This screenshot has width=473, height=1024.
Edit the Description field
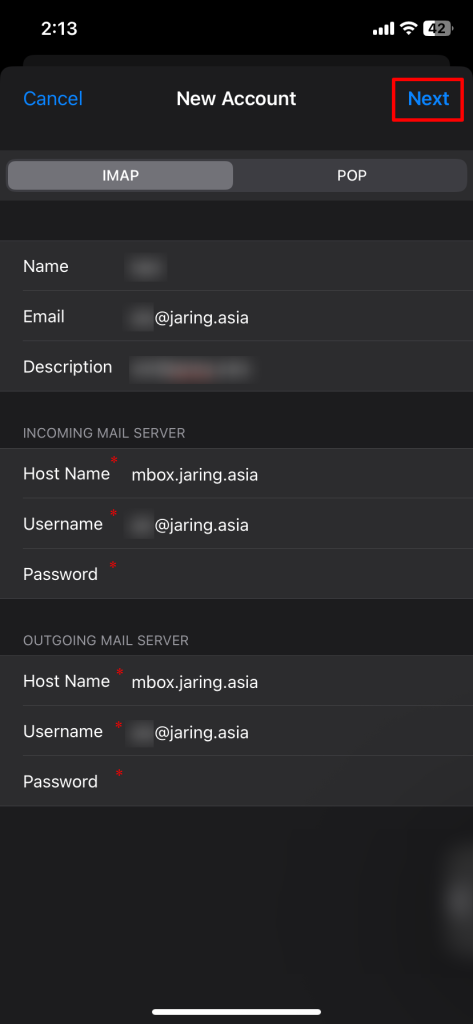pyautogui.click(x=236, y=367)
